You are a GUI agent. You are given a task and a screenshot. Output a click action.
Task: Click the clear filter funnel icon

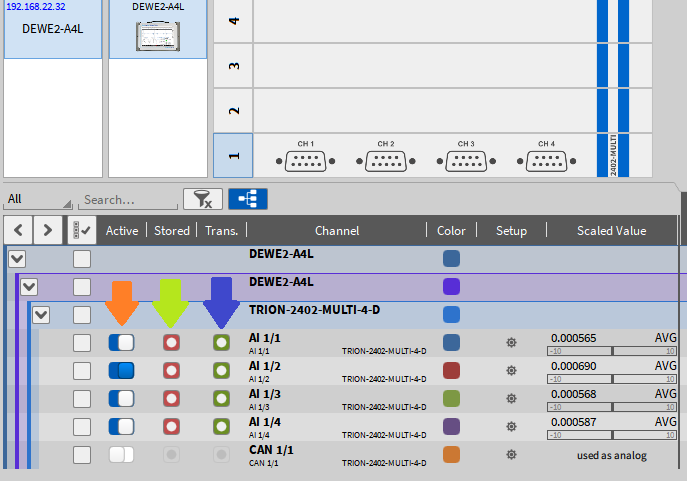pyautogui.click(x=202, y=199)
